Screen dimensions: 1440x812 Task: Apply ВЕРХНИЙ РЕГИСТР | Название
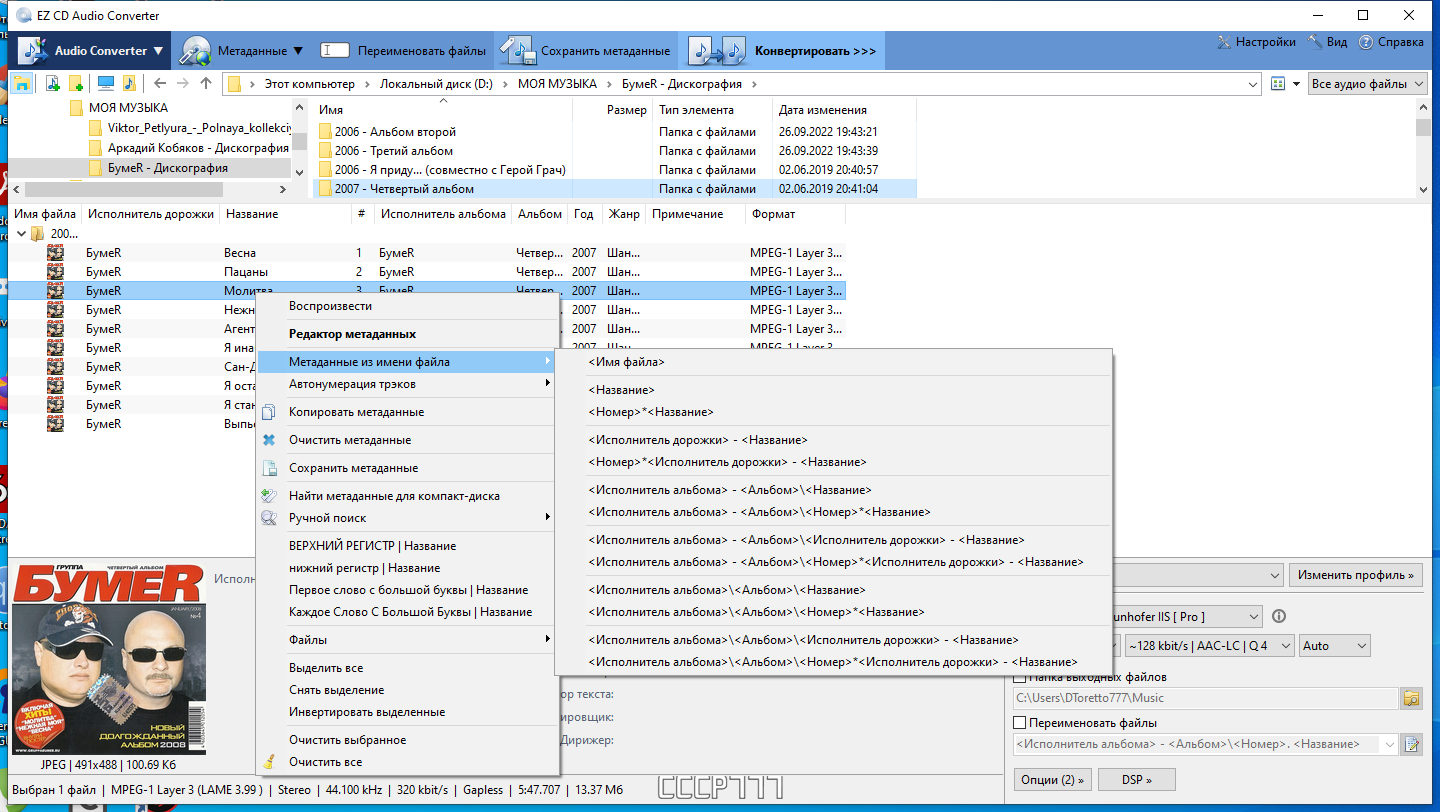click(407, 546)
